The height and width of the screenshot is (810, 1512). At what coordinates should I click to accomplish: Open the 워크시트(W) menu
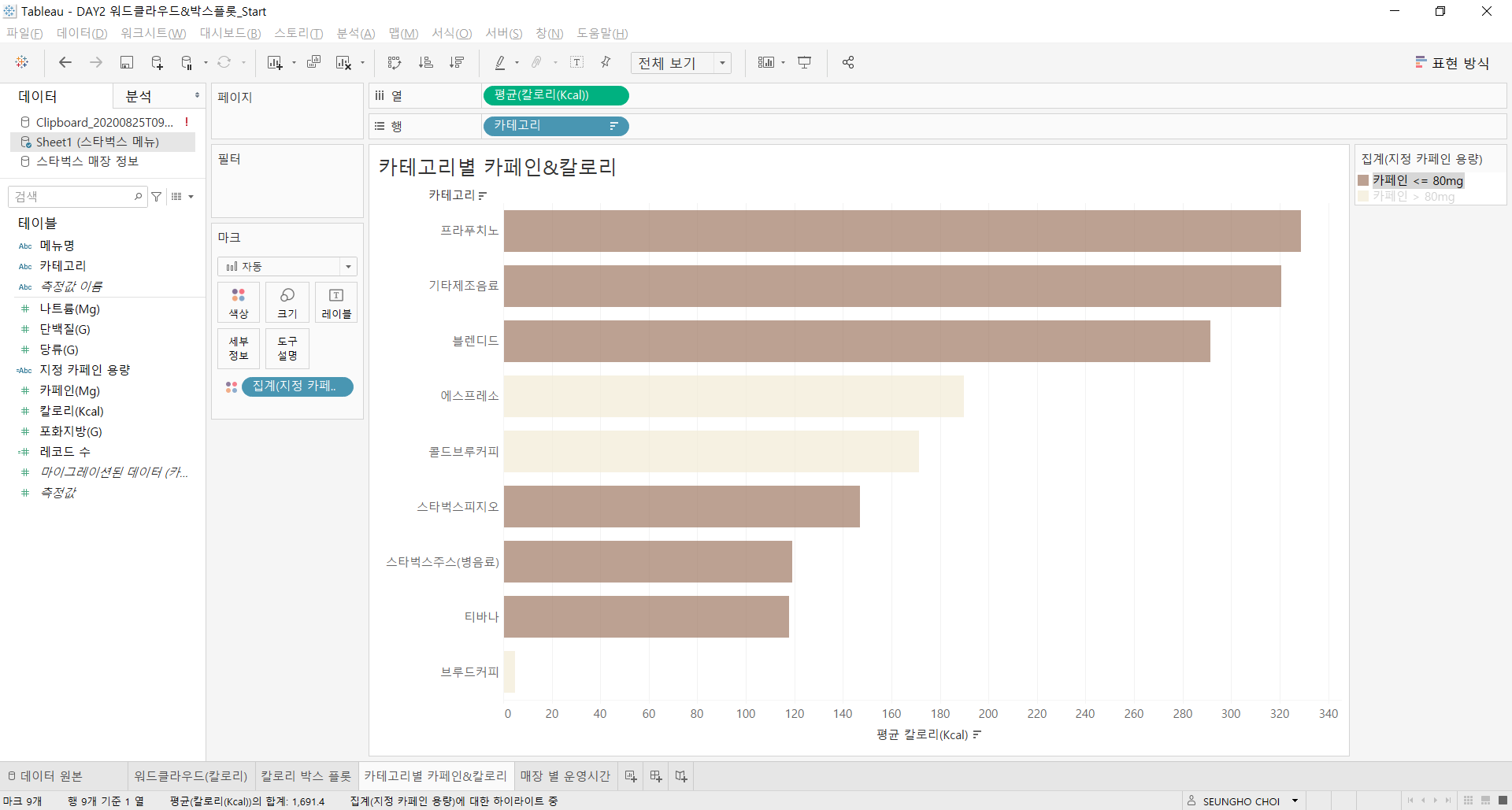[154, 33]
